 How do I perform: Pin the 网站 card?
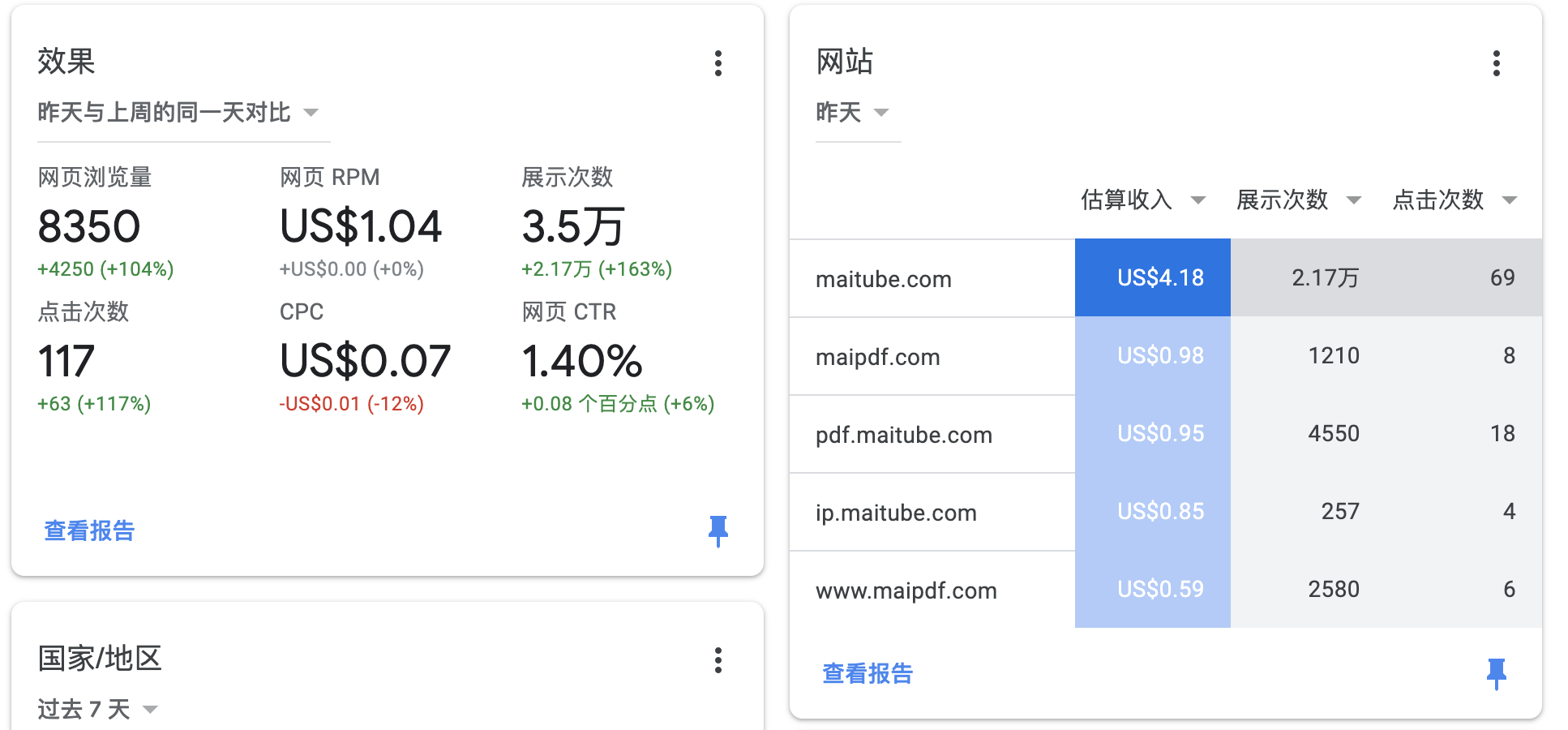(1496, 674)
